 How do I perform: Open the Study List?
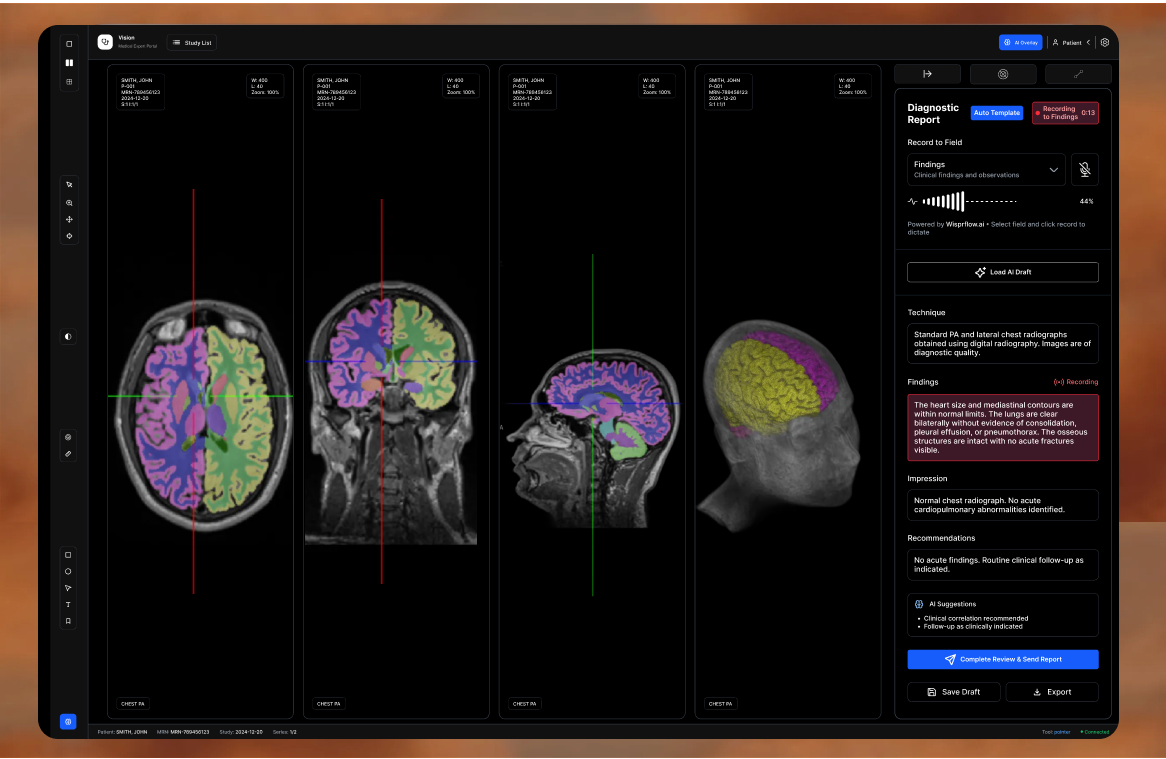point(191,43)
